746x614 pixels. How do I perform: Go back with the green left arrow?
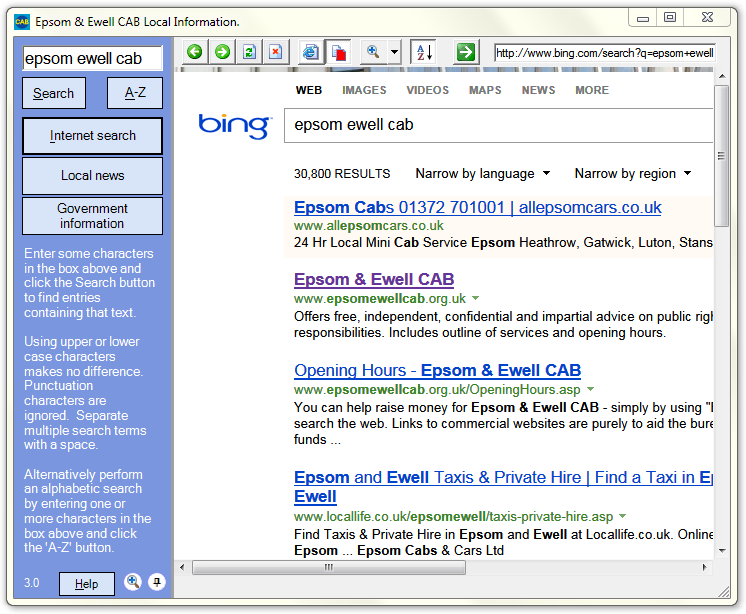194,51
